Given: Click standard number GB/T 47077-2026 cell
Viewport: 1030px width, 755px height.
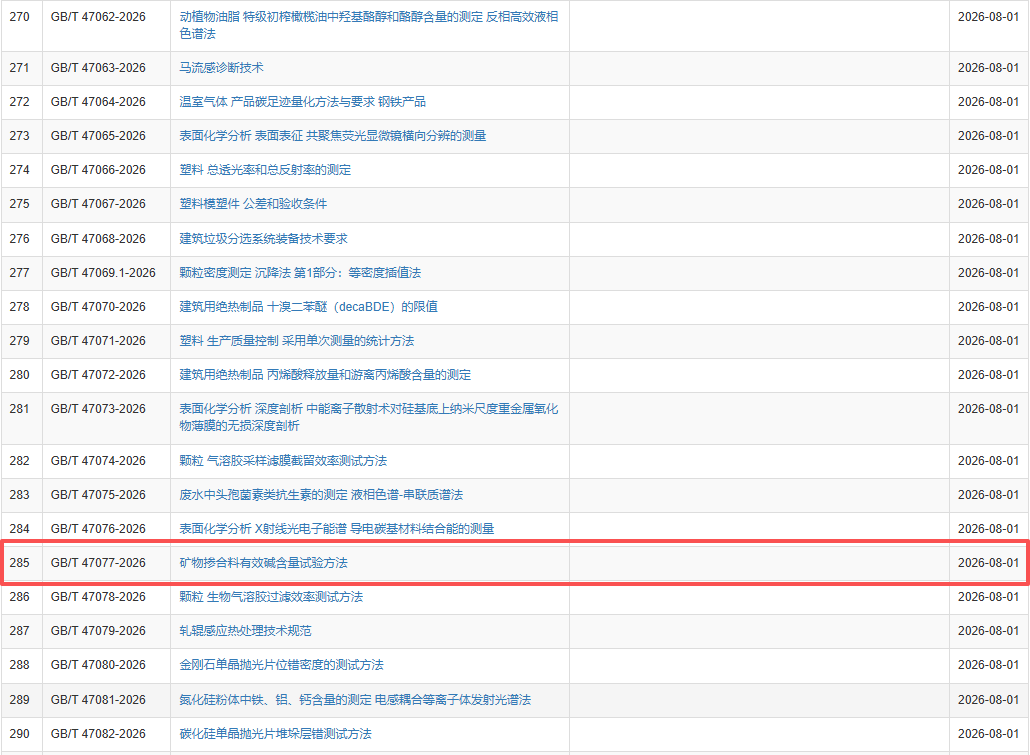Looking at the screenshot, I should (98, 563).
